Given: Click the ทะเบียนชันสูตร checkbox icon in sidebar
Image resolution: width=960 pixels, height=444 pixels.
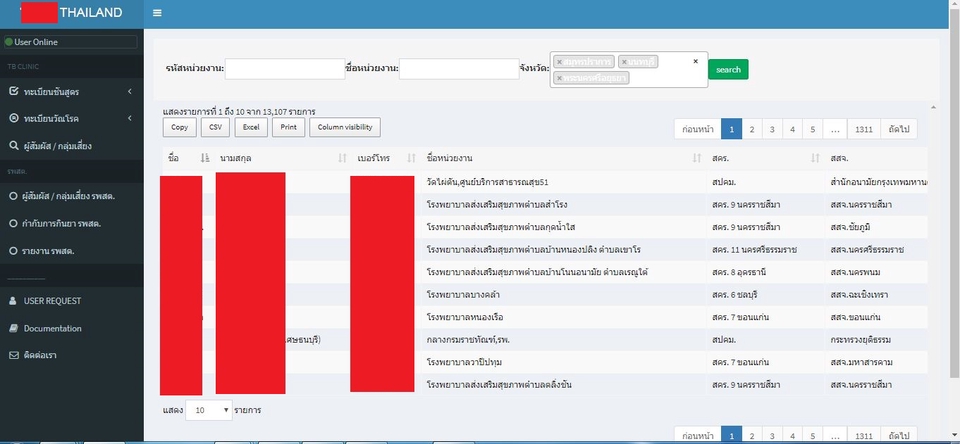Looking at the screenshot, I should pos(13,92).
